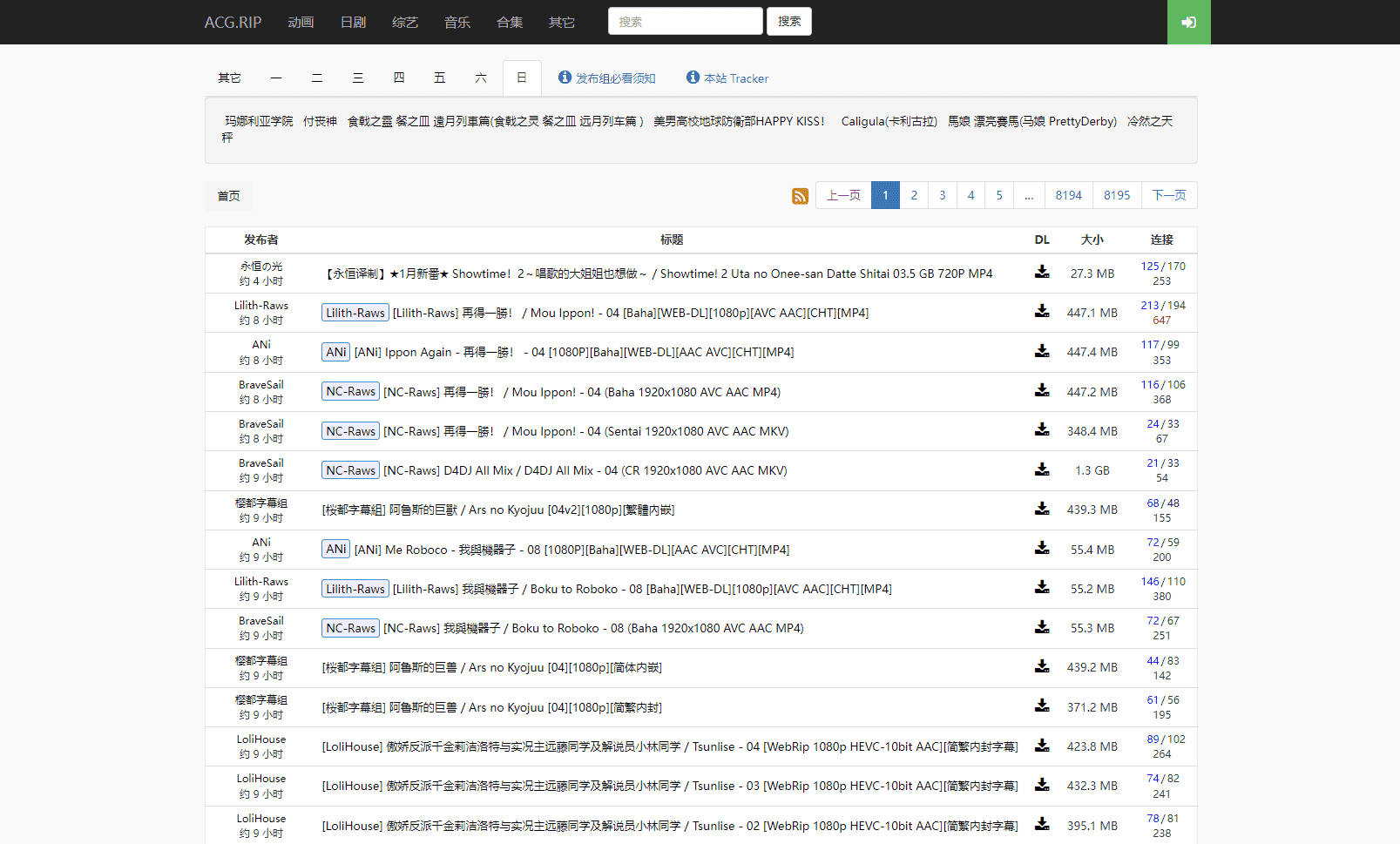1400x844 pixels.
Task: Click the green login icon button
Action: 1188,22
